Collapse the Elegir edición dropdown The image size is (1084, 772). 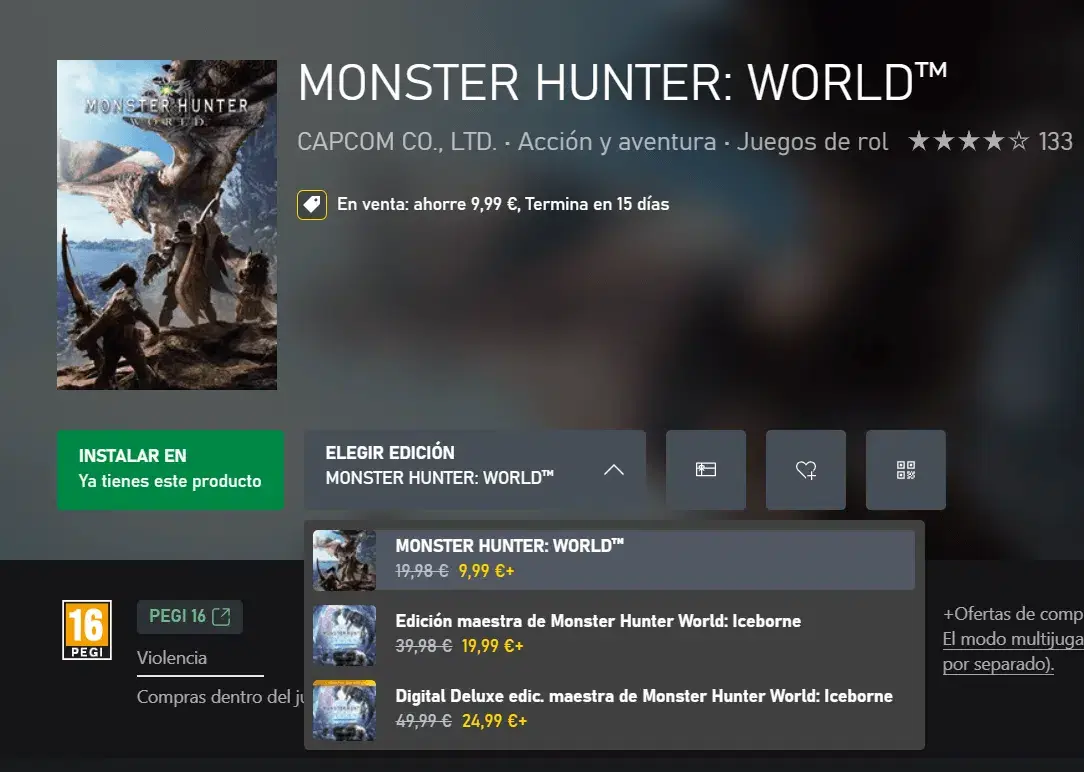tap(475, 470)
